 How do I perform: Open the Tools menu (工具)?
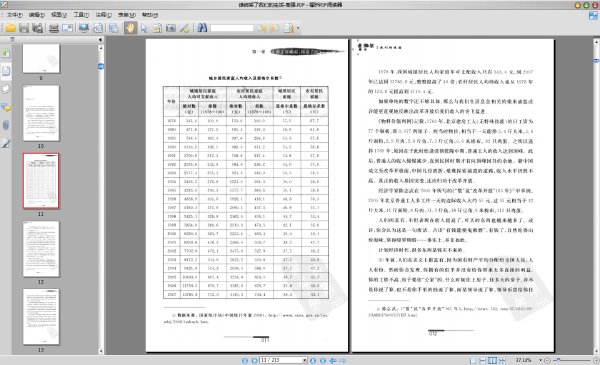point(81,15)
